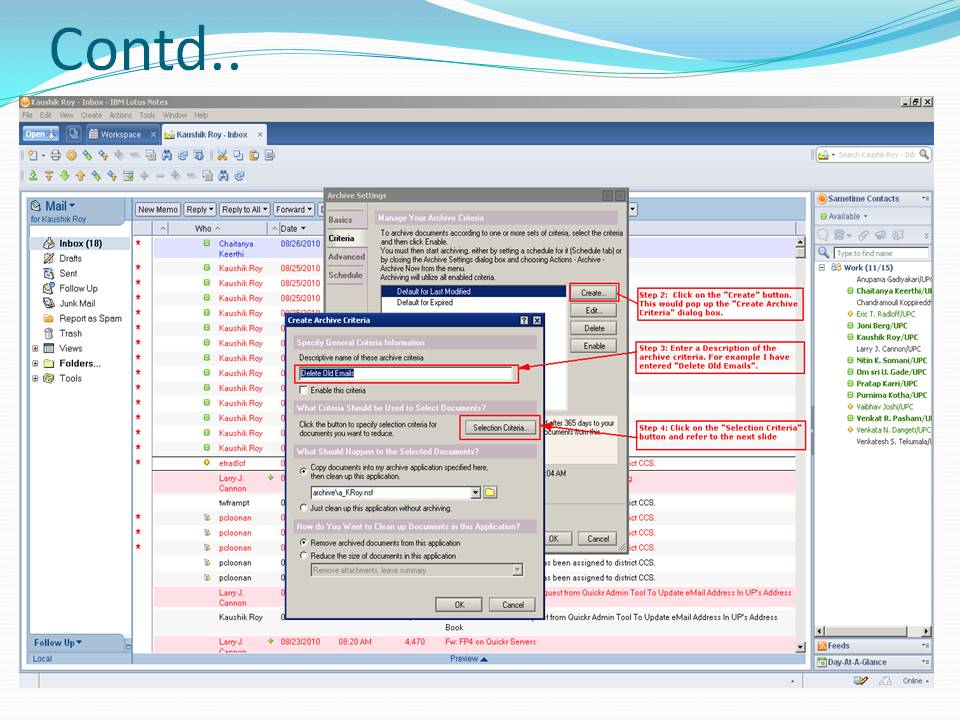This screenshot has width=960, height=720.
Task: Select Just clean up without archiving radio
Action: coord(303,508)
